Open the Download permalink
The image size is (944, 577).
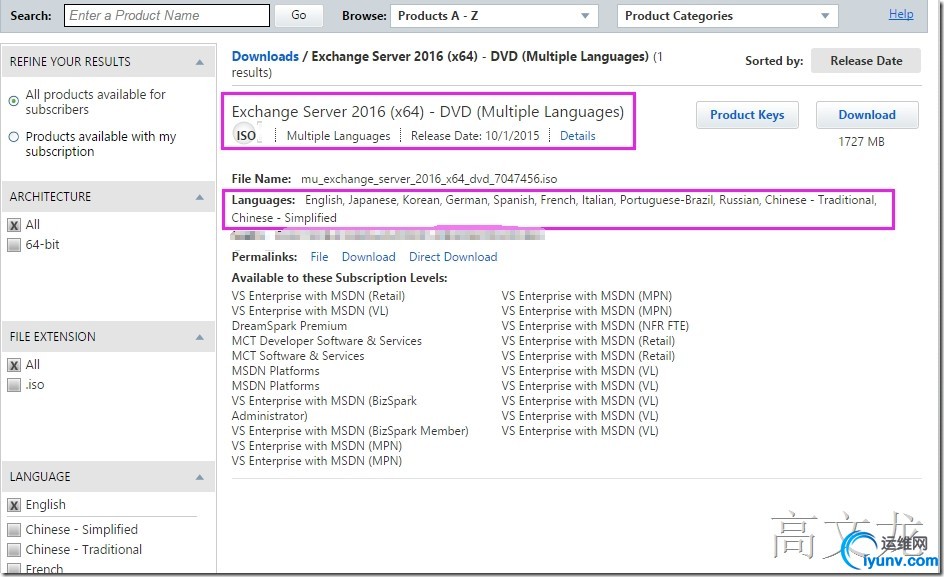point(368,257)
